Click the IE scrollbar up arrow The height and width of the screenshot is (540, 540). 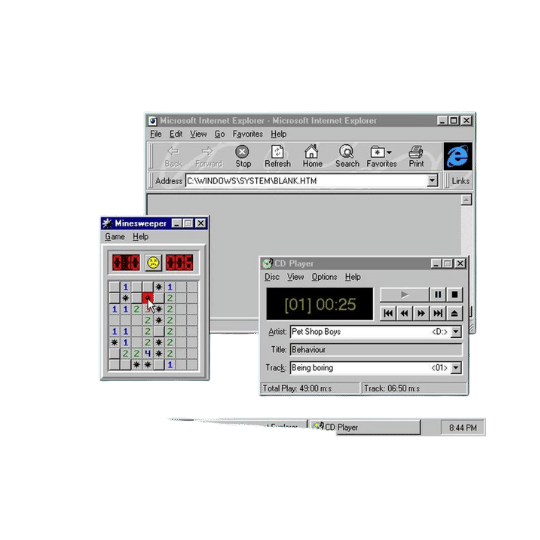(x=466, y=200)
